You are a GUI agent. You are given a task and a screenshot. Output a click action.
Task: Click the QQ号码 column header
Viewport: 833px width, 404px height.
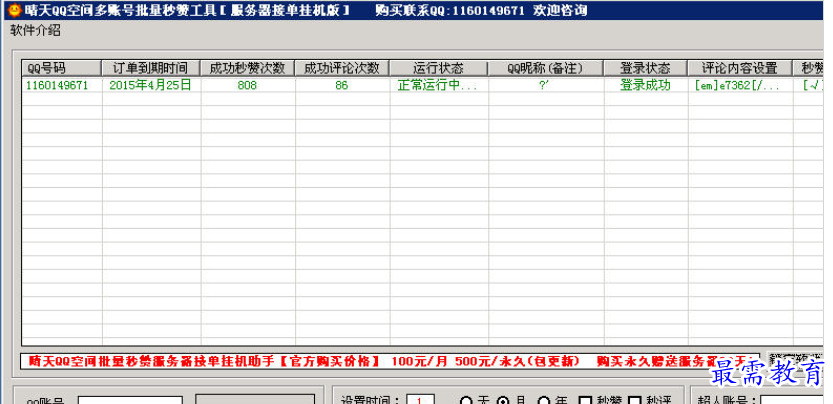pos(62,68)
